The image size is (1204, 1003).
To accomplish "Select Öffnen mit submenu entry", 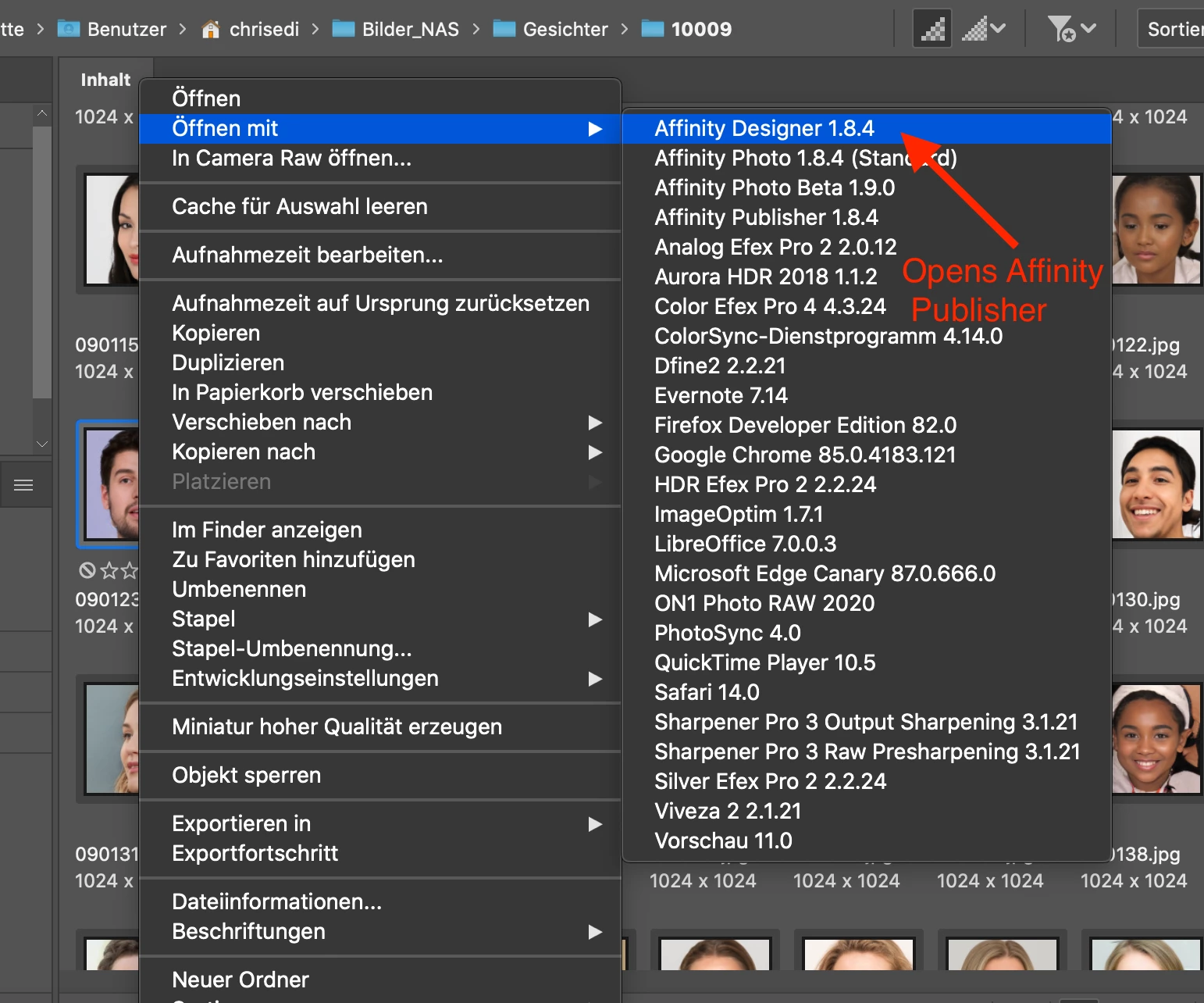I will [x=380, y=128].
